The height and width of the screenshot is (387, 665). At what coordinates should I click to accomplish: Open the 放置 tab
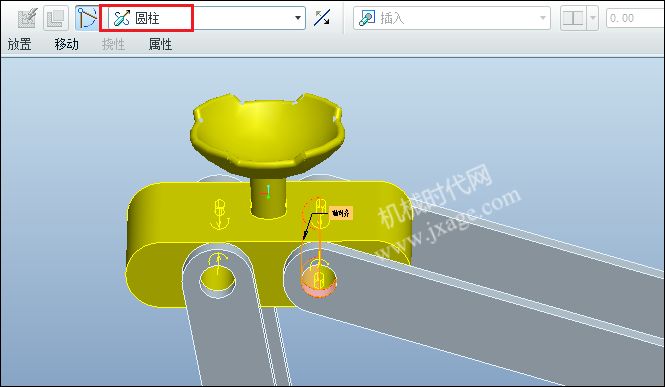[20, 44]
